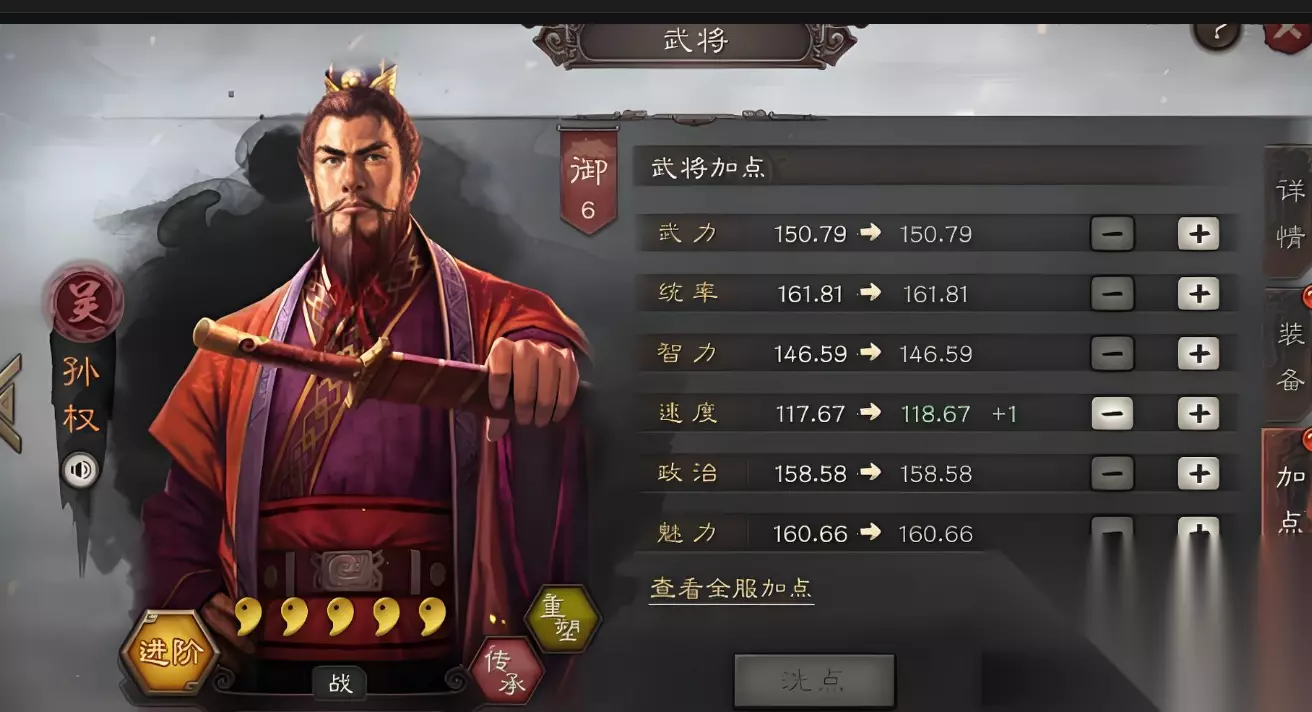Image resolution: width=1312 pixels, height=712 pixels.
Task: Add a point to 速度 with plus
Action: (x=1198, y=413)
